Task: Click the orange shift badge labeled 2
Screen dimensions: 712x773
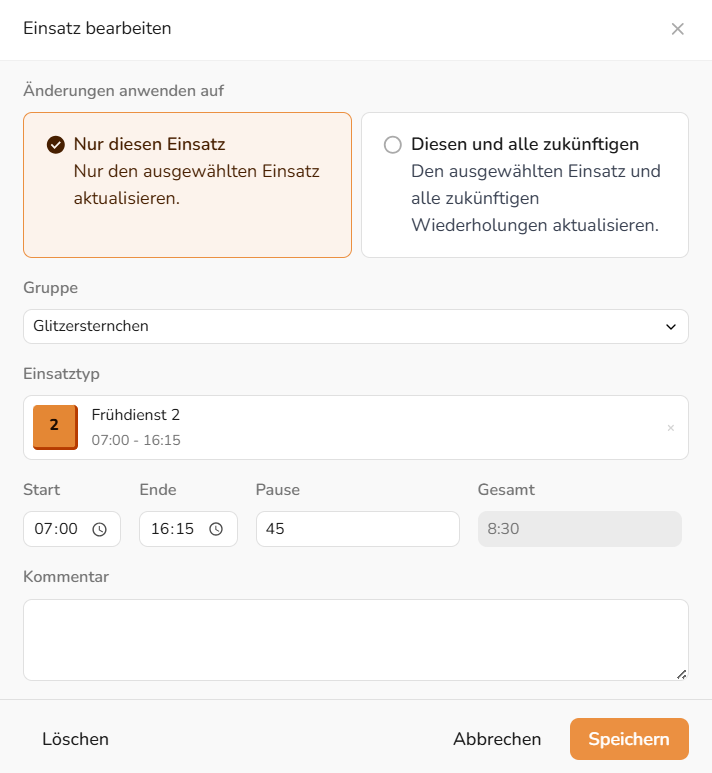Action: (x=54, y=426)
